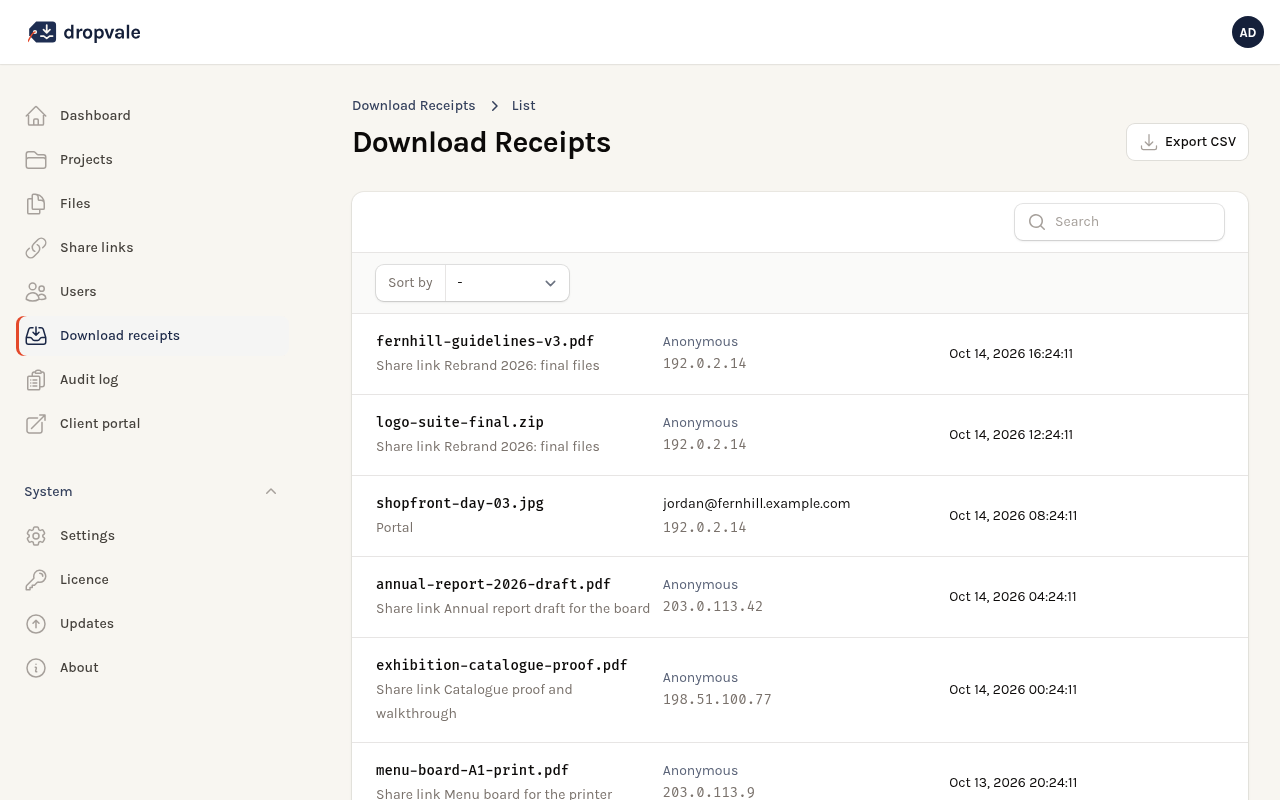Click the List breadcrumb
This screenshot has height=800, width=1280.
pos(524,106)
